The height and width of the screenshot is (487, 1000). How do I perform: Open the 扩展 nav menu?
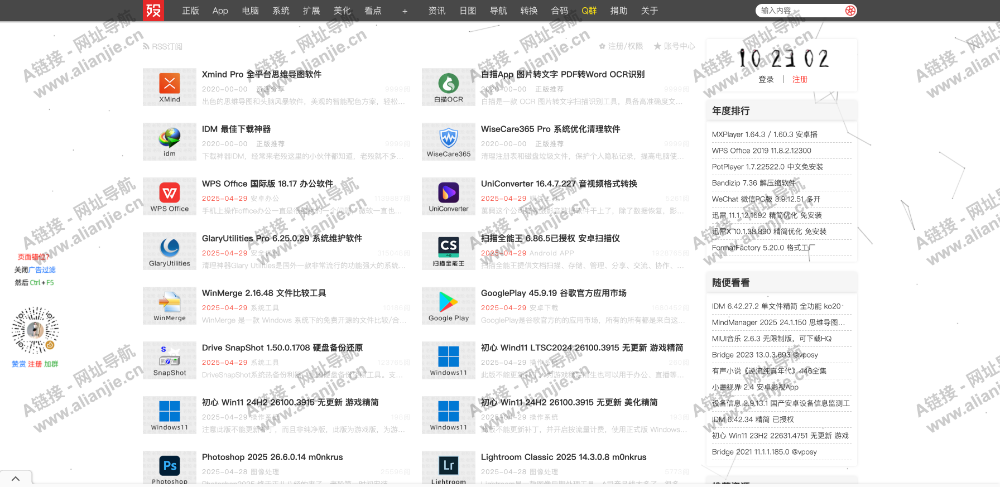click(x=311, y=11)
